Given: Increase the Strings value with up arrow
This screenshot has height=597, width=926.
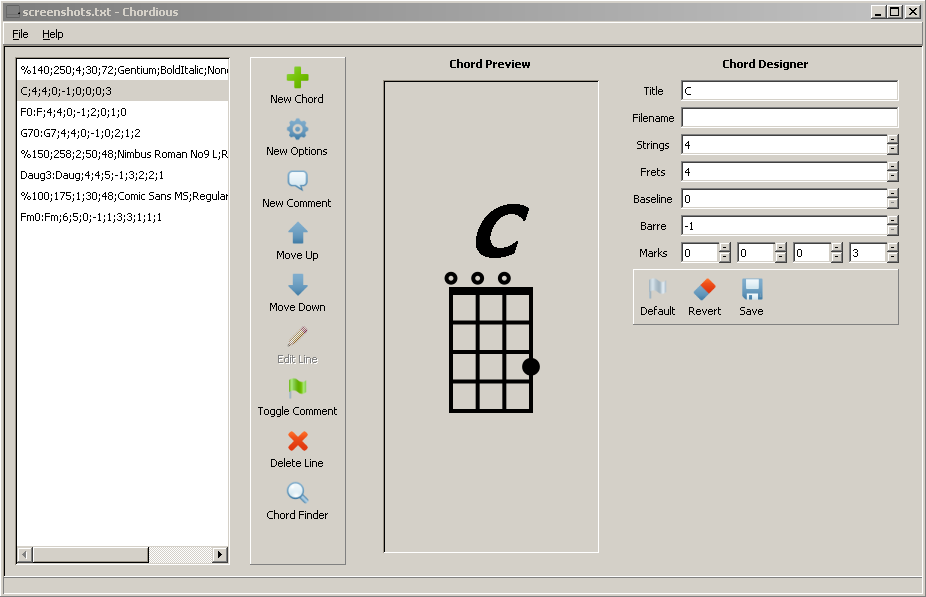Looking at the screenshot, I should click(x=893, y=140).
